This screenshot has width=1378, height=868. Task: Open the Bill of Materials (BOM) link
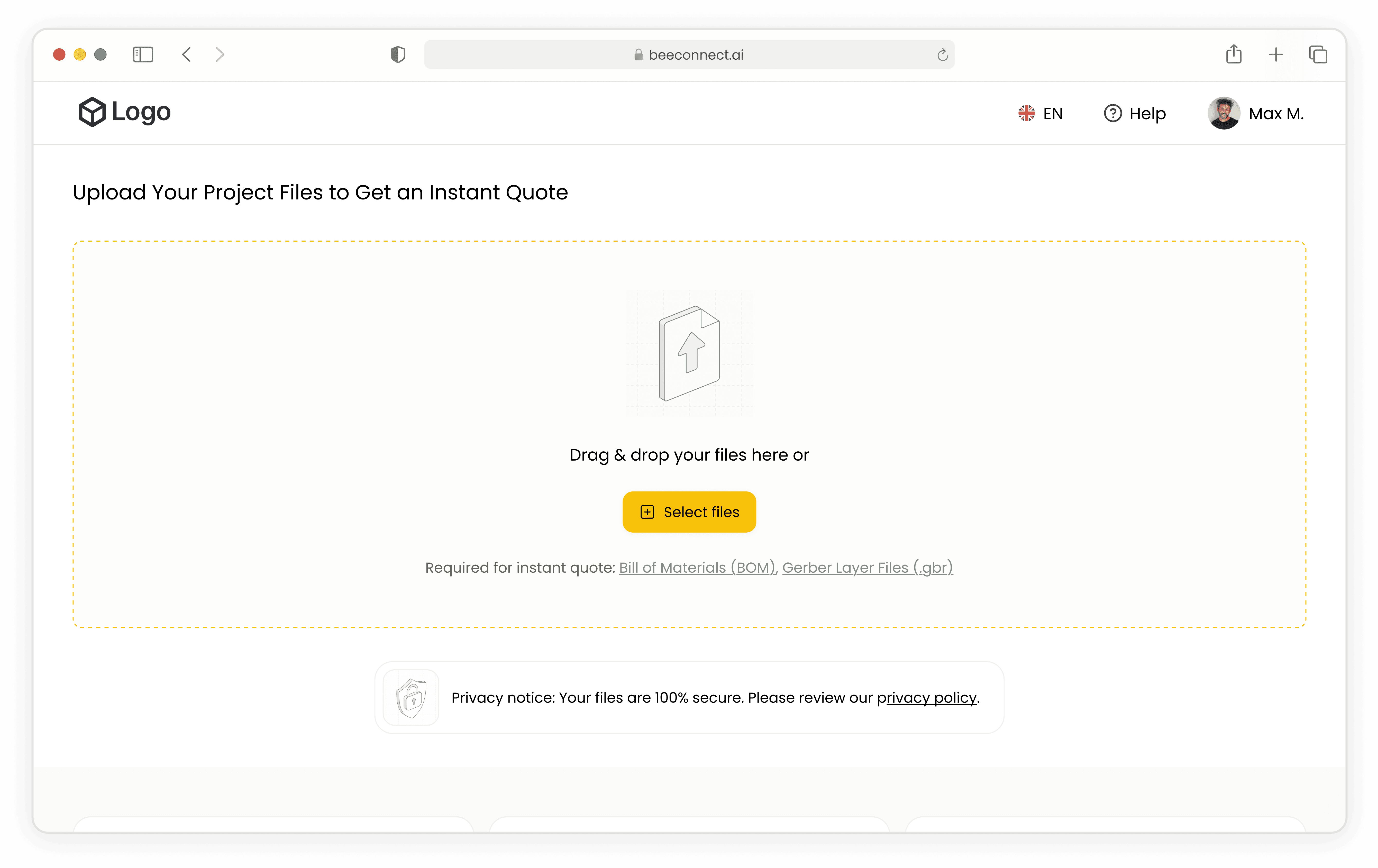coord(697,567)
